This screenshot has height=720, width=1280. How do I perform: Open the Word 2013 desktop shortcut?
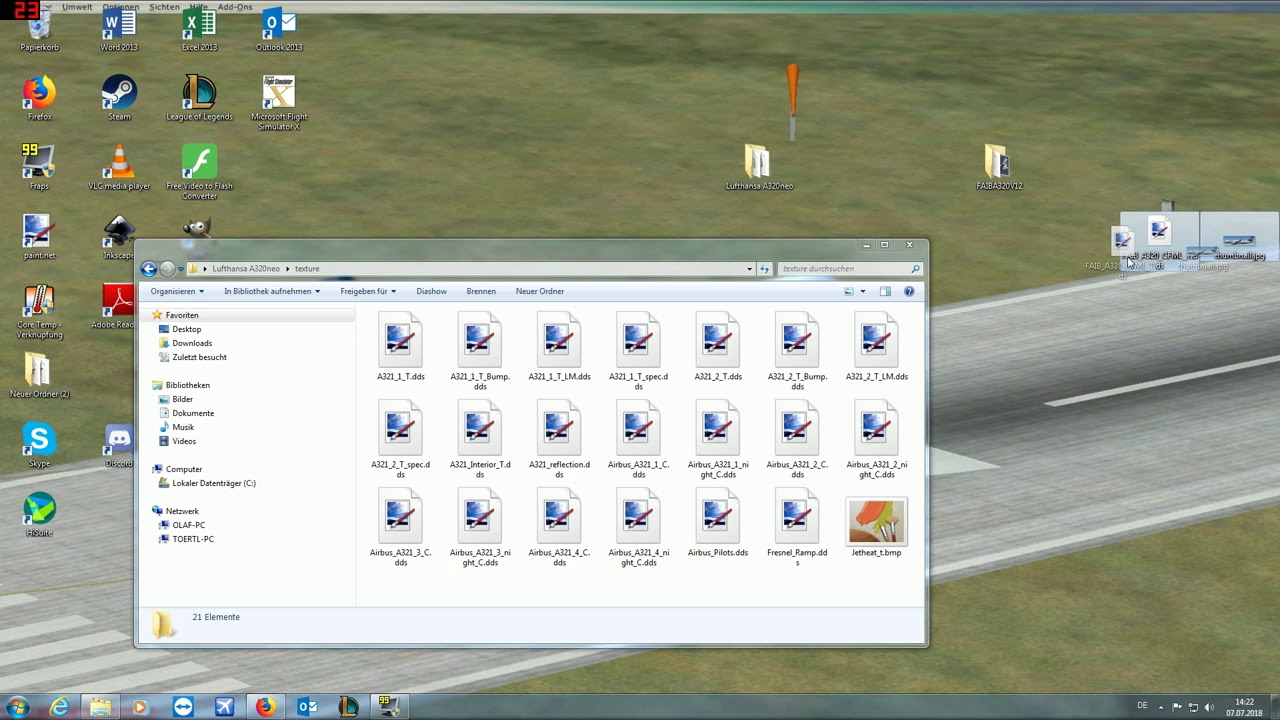pos(119,30)
